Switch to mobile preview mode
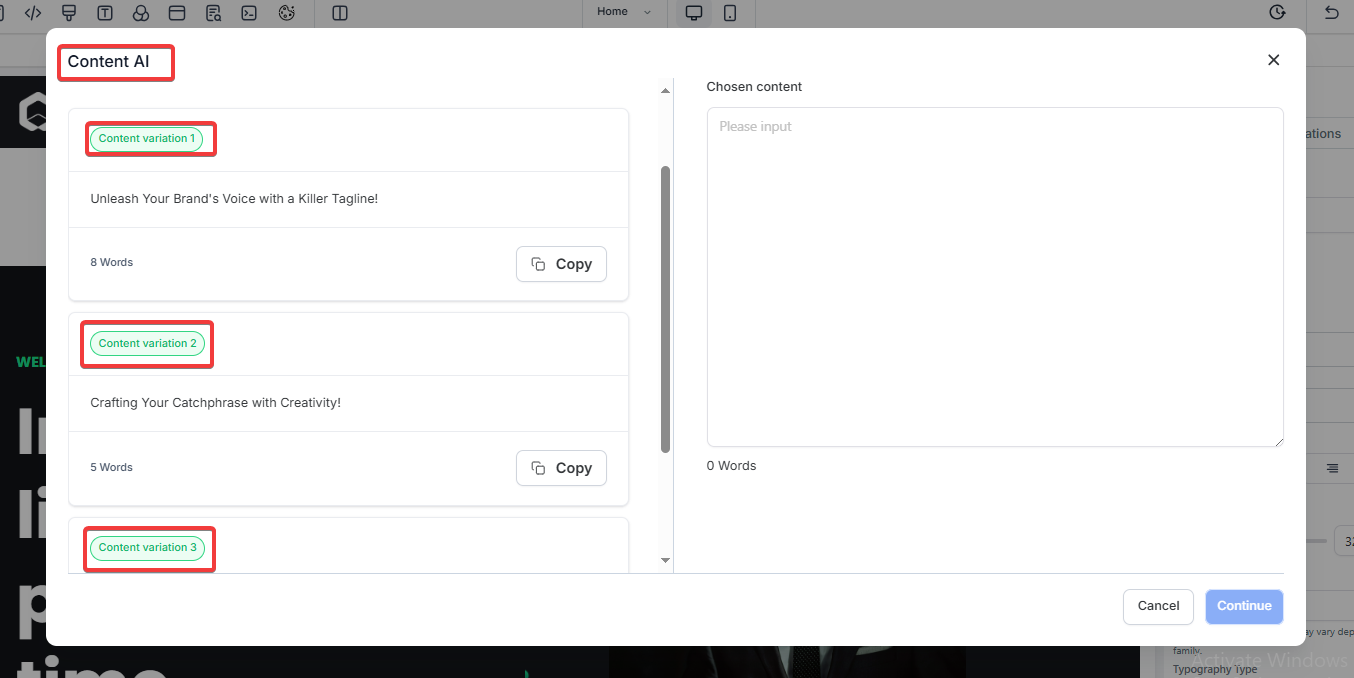This screenshot has width=1354, height=678. (730, 13)
